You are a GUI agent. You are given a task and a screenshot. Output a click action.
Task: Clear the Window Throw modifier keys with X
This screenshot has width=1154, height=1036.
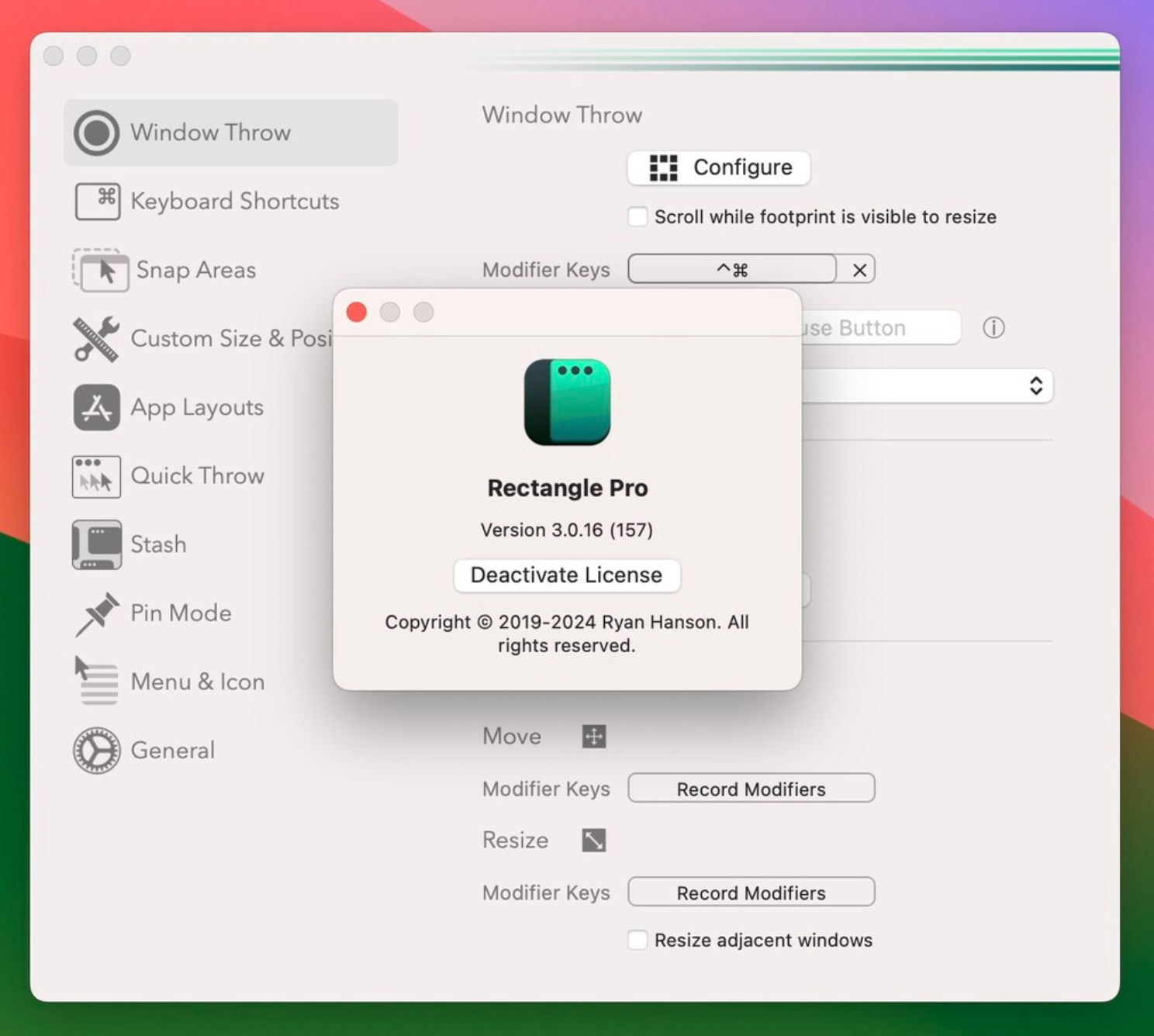click(859, 270)
